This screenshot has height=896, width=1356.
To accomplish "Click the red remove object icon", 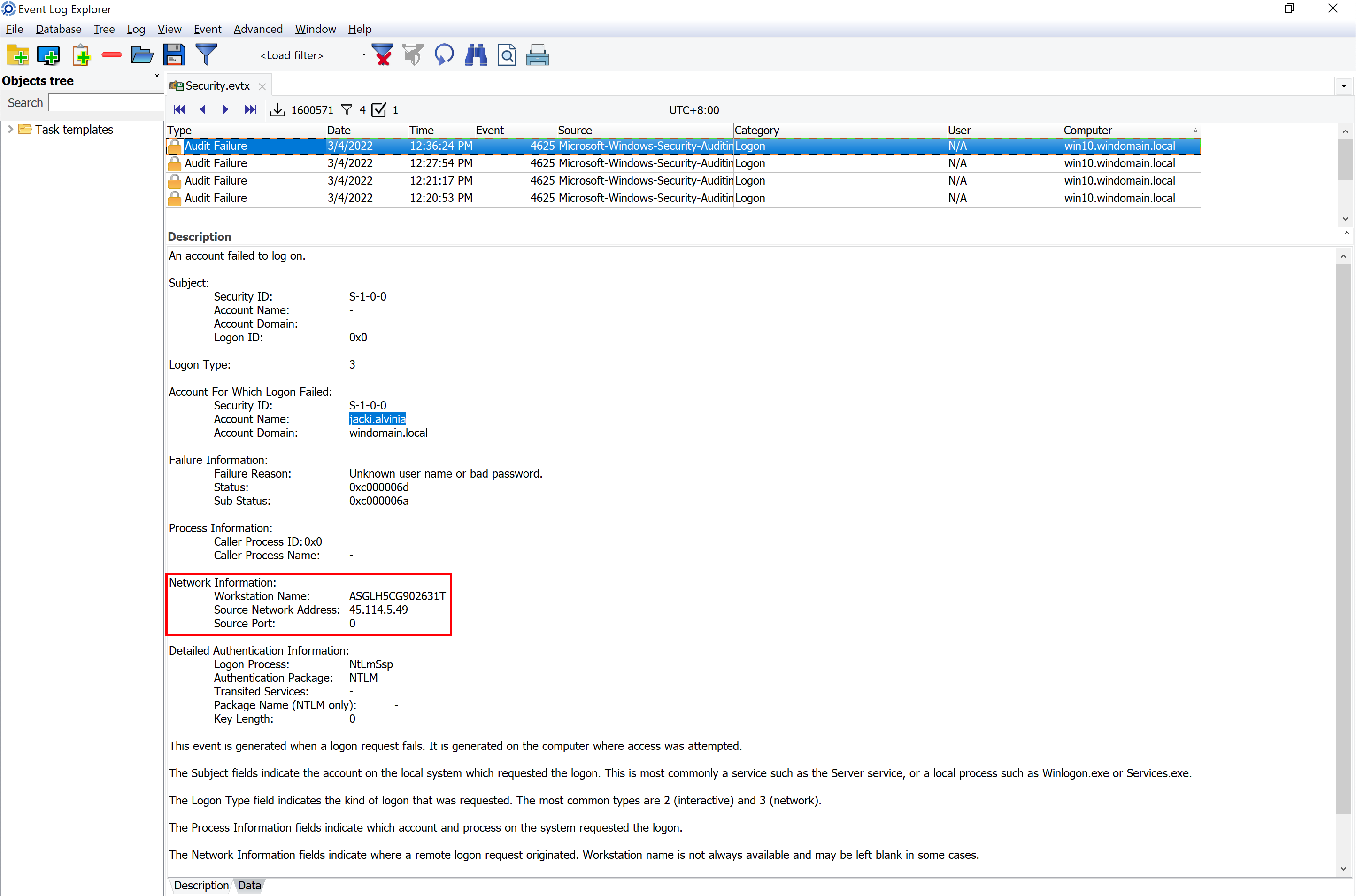I will [111, 55].
